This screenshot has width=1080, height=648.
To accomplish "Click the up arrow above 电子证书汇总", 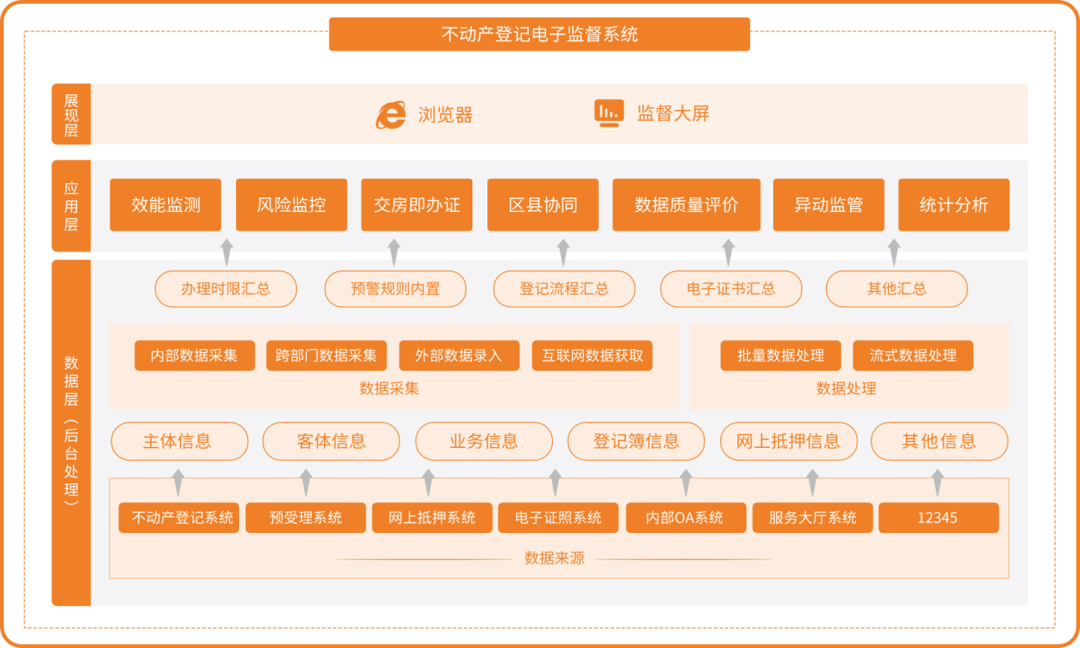I will (x=729, y=253).
